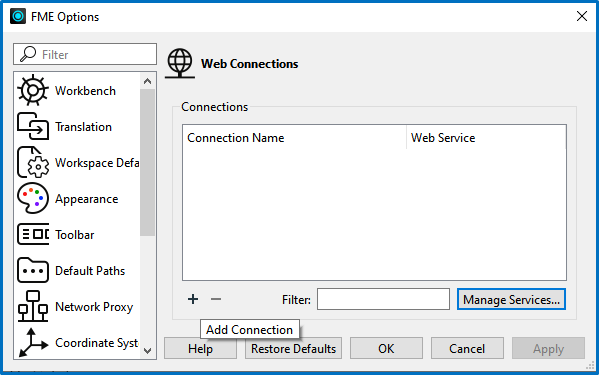Confirm with the OK button
The height and width of the screenshot is (375, 599).
click(x=386, y=348)
